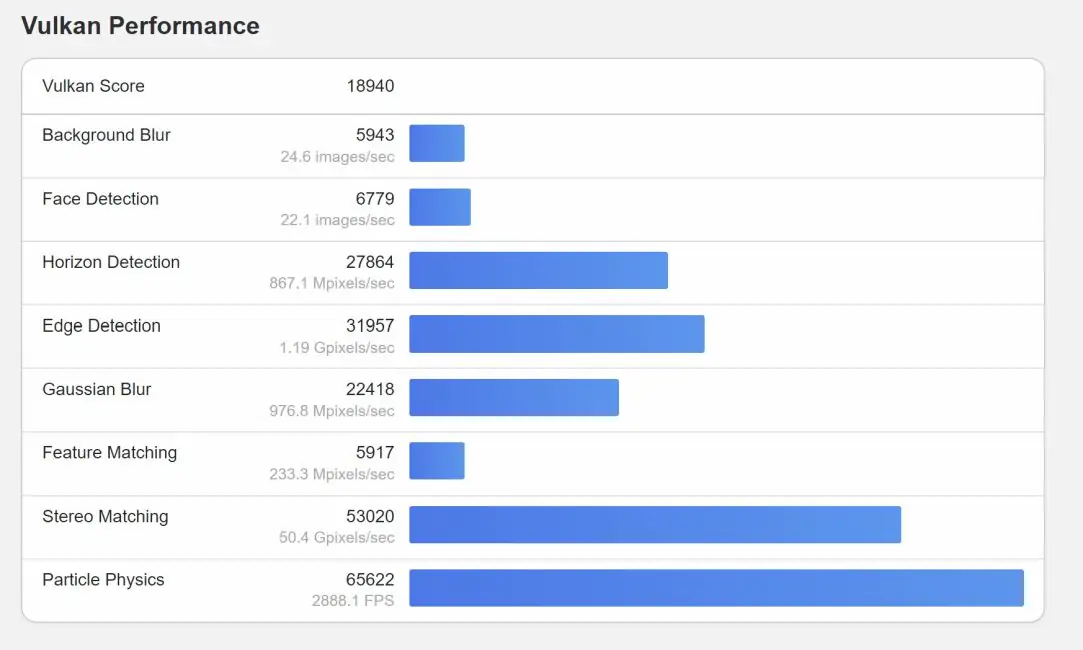Click the Face Detection score bar
Viewport: 1083px width, 650px height.
pyautogui.click(x=440, y=207)
